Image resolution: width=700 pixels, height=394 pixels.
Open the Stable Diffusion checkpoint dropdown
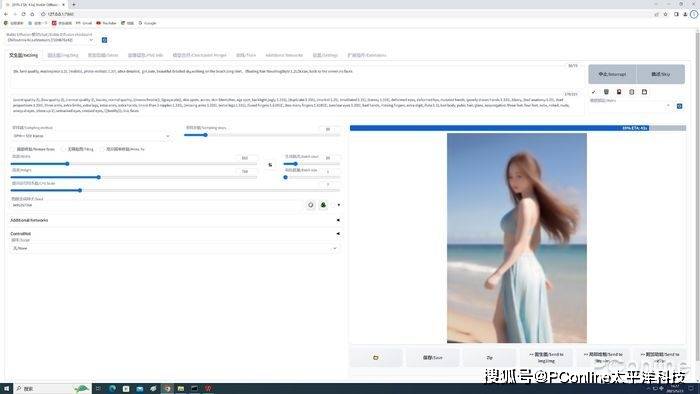coord(50,40)
